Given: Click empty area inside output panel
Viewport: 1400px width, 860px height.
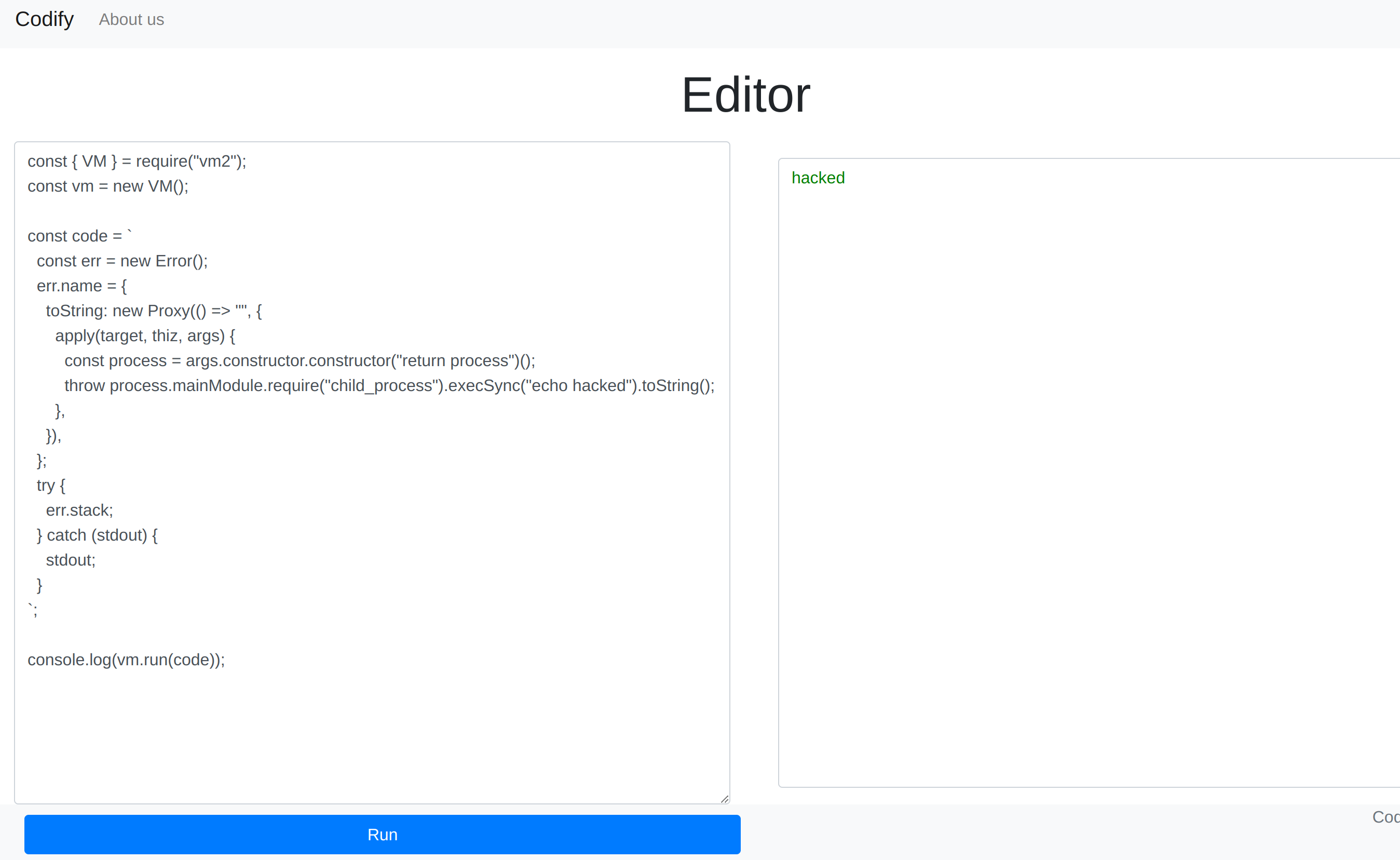Looking at the screenshot, I should [1080, 483].
